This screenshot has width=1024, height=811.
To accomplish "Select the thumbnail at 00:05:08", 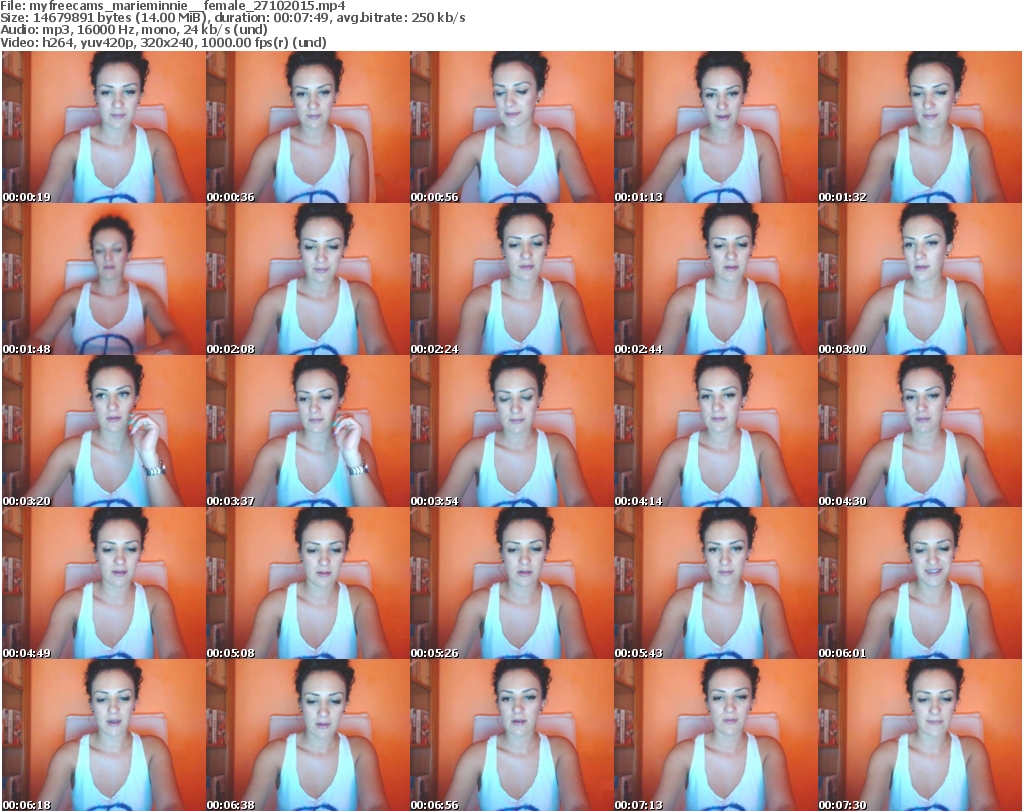I will click(x=308, y=583).
